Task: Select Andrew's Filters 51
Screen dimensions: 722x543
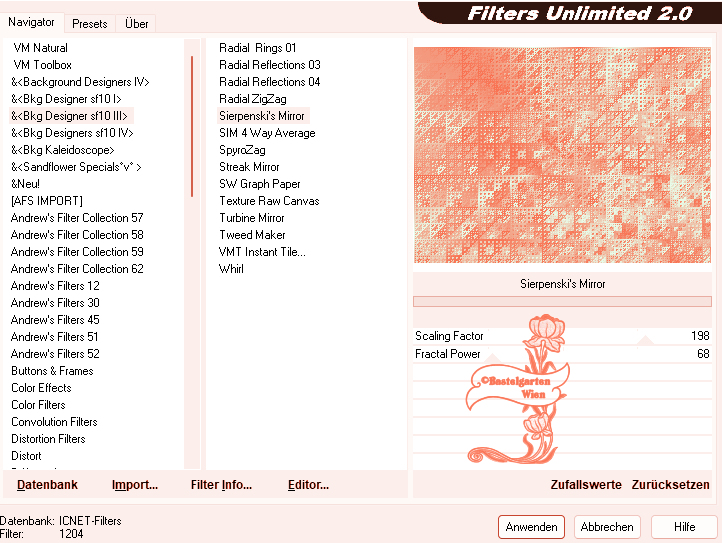Action: [54, 337]
